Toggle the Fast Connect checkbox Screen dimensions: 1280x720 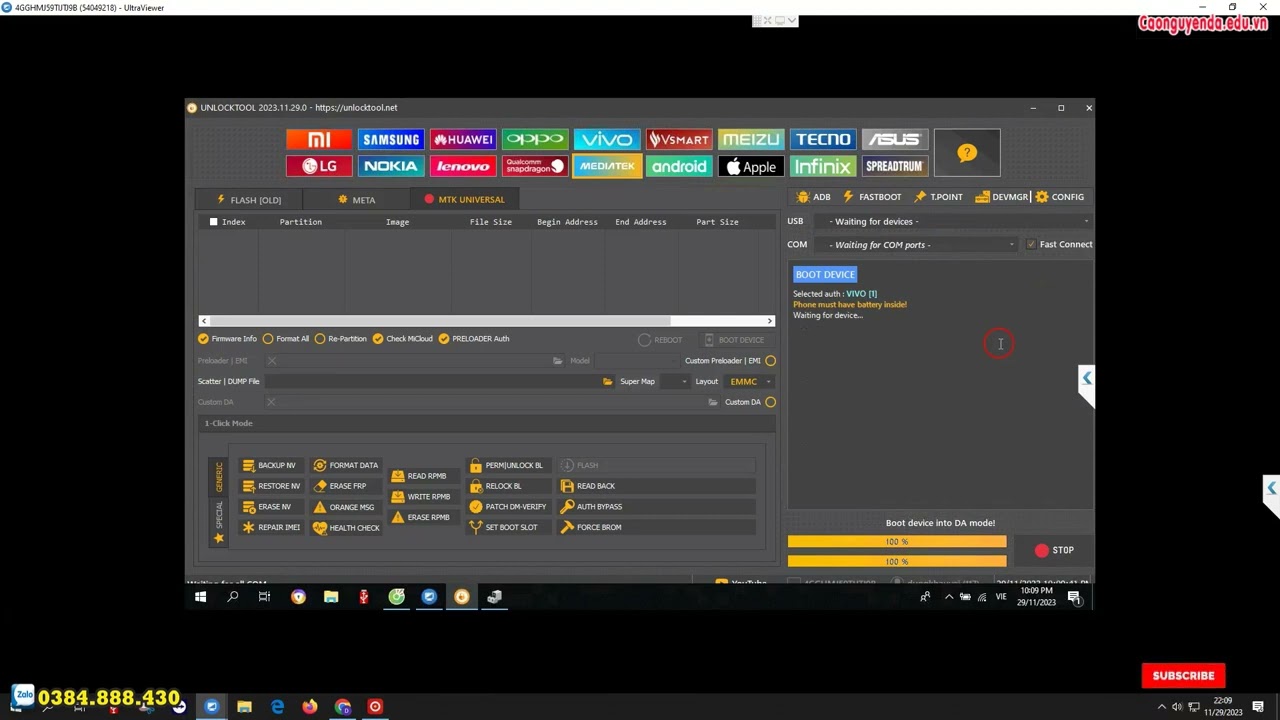(x=1031, y=244)
